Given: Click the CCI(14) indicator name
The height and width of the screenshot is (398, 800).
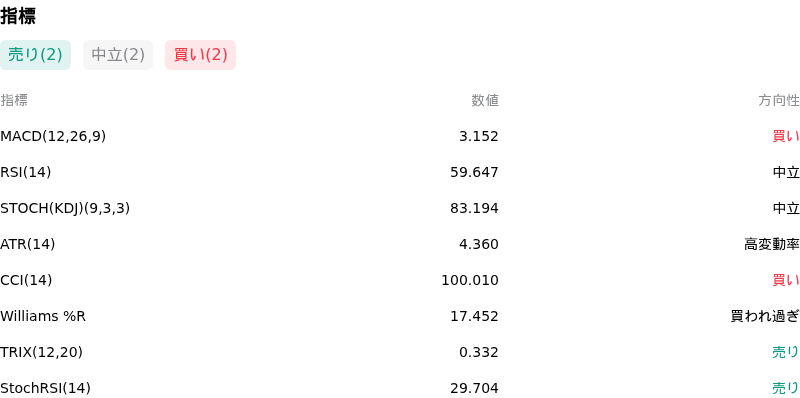Looking at the screenshot, I should tap(26, 280).
